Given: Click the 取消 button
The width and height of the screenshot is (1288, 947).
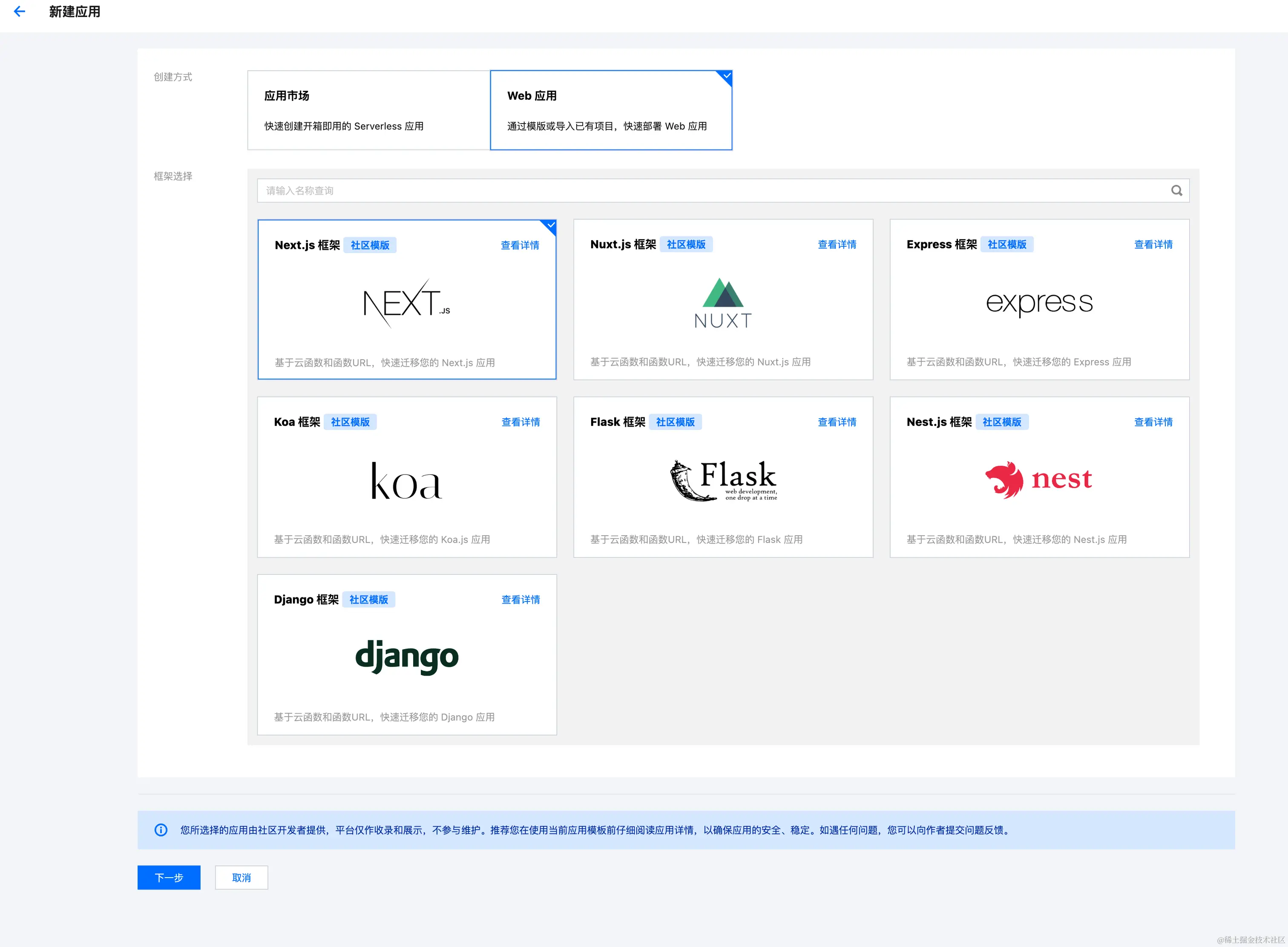Looking at the screenshot, I should [241, 878].
